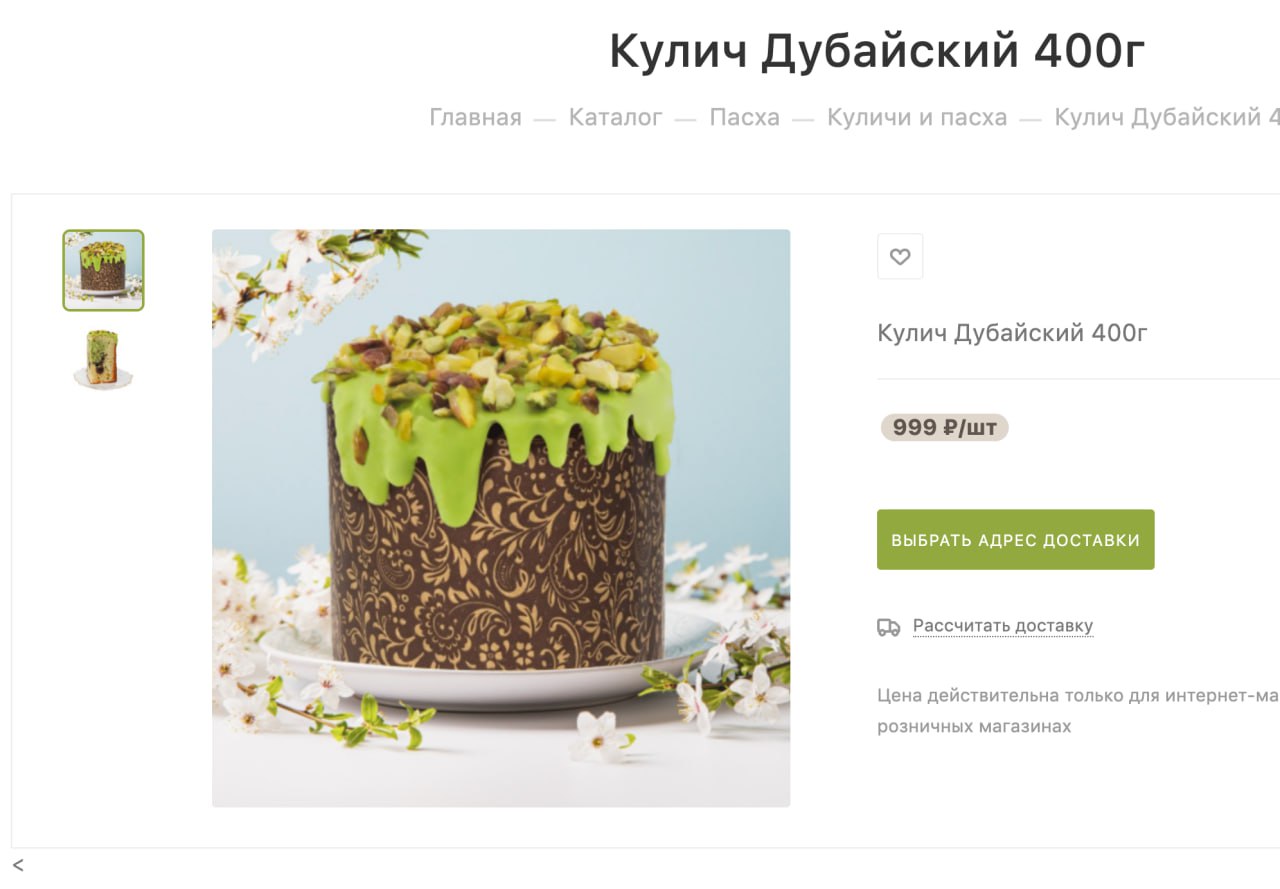Click the Цена действительна только note text

[x=1078, y=695]
